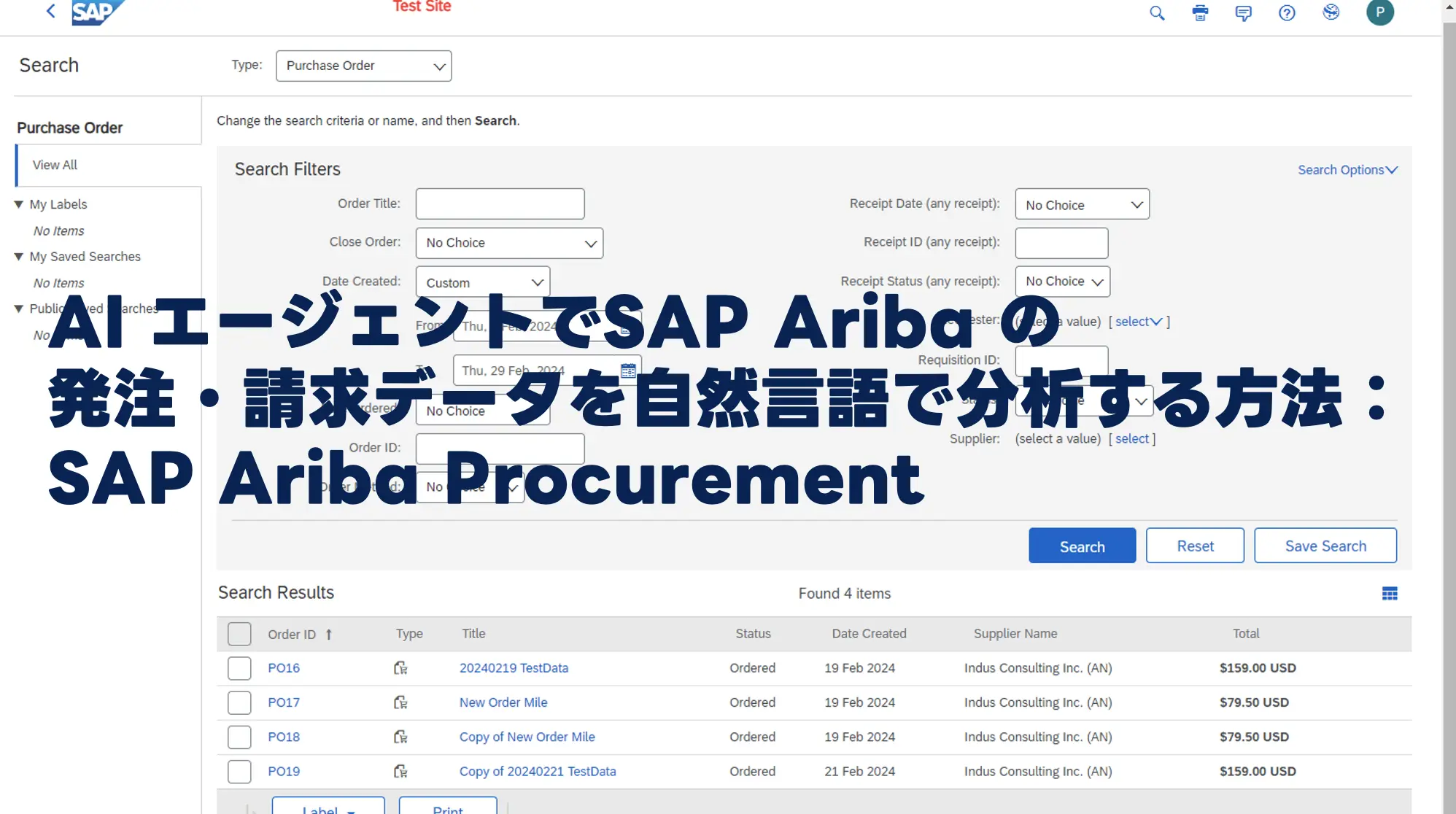The image size is (1456, 814).
Task: Click the Supplier Name column header
Action: (x=1015, y=634)
